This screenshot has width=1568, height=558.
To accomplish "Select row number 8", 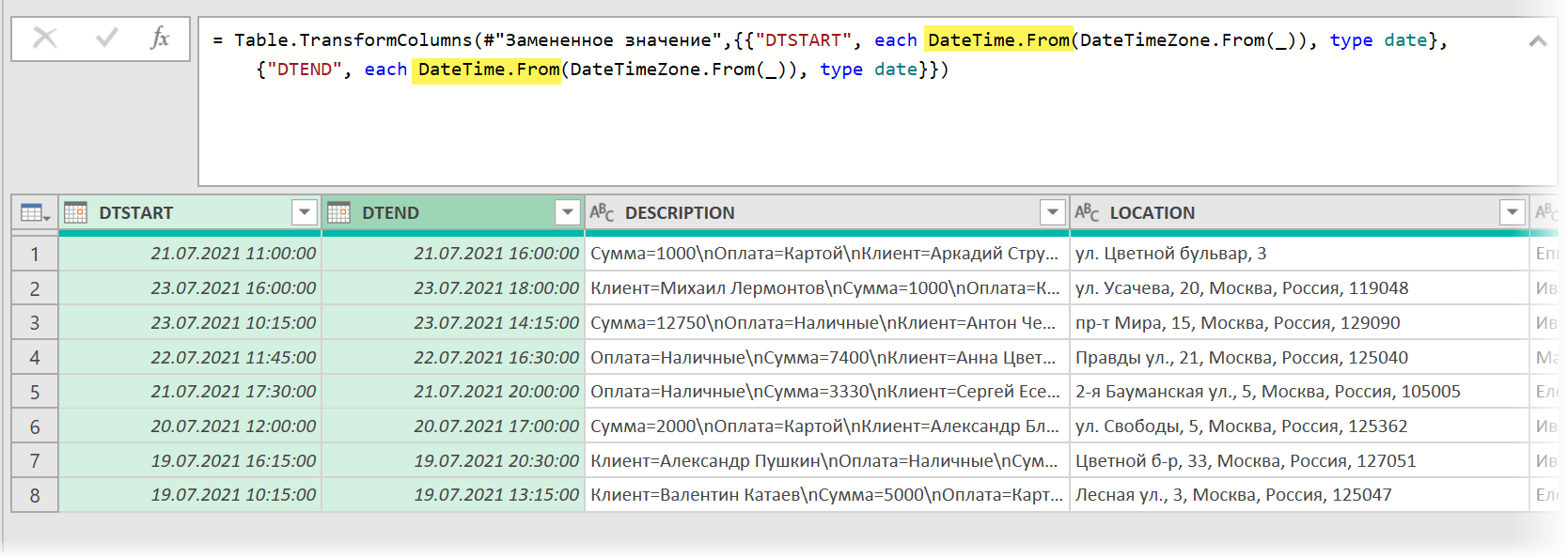I will [x=35, y=495].
